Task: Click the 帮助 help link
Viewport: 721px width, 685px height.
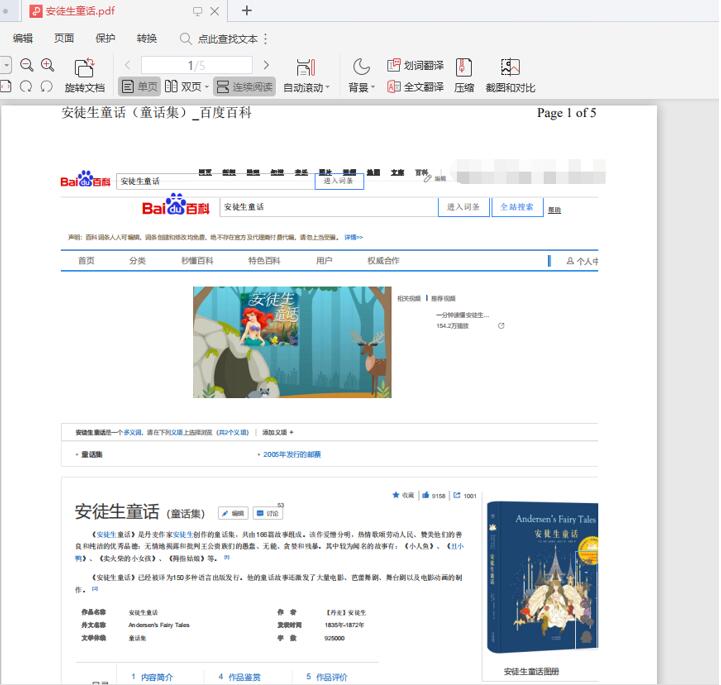Action: click(554, 210)
